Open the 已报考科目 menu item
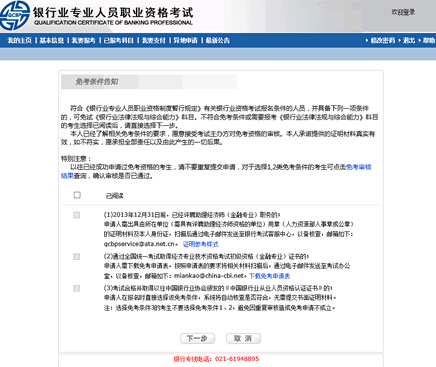This screenshot has height=367, width=436. point(118,41)
